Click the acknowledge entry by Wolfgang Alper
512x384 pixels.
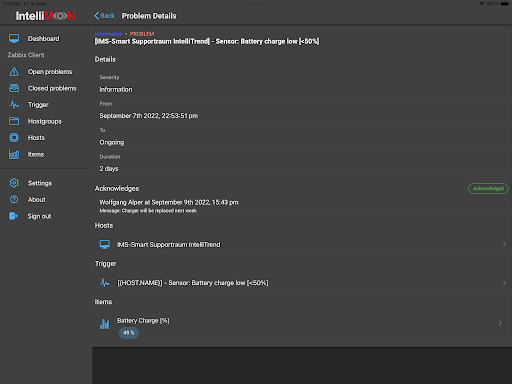169,202
